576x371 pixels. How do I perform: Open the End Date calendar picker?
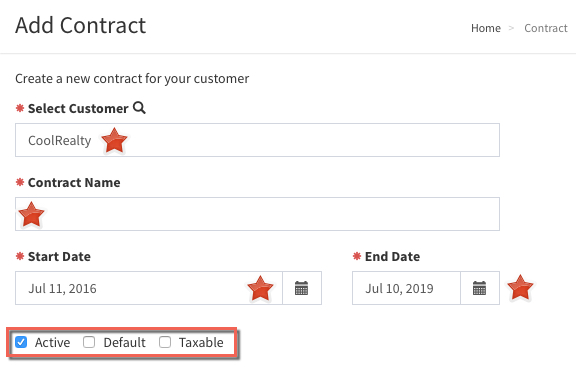(479, 288)
